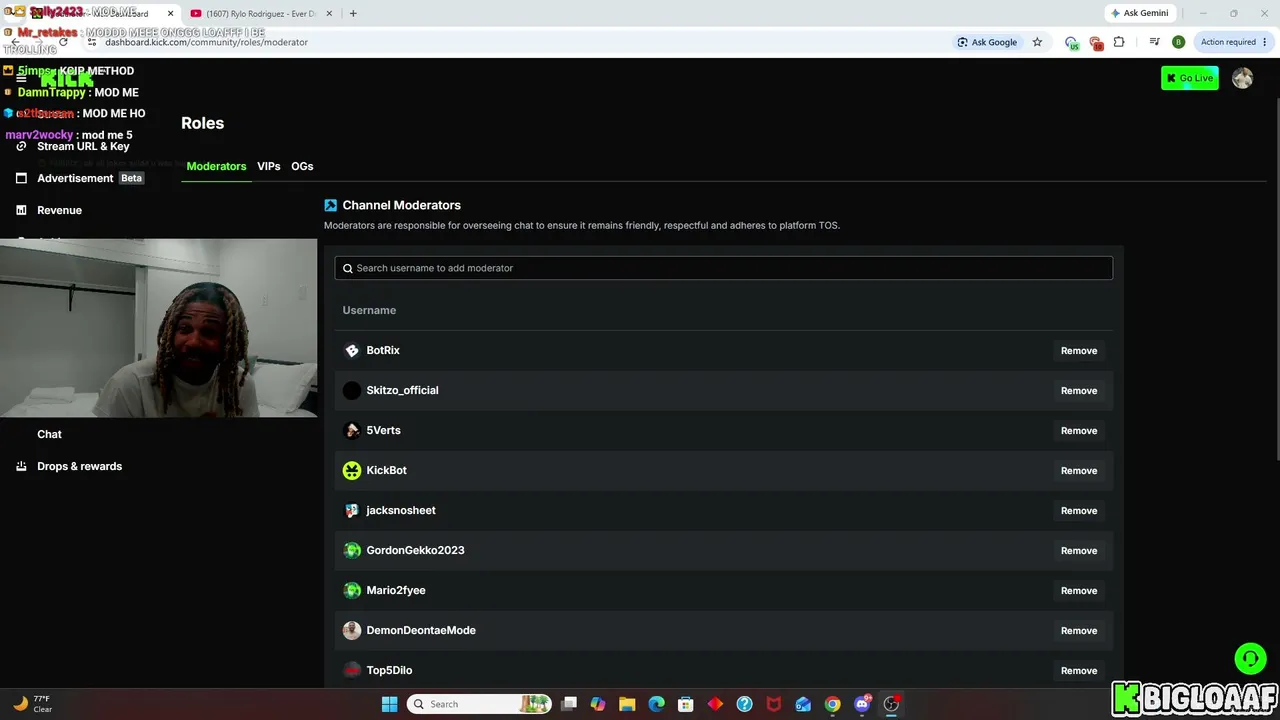Open Microsoft Edge from the taskbar

point(656,704)
